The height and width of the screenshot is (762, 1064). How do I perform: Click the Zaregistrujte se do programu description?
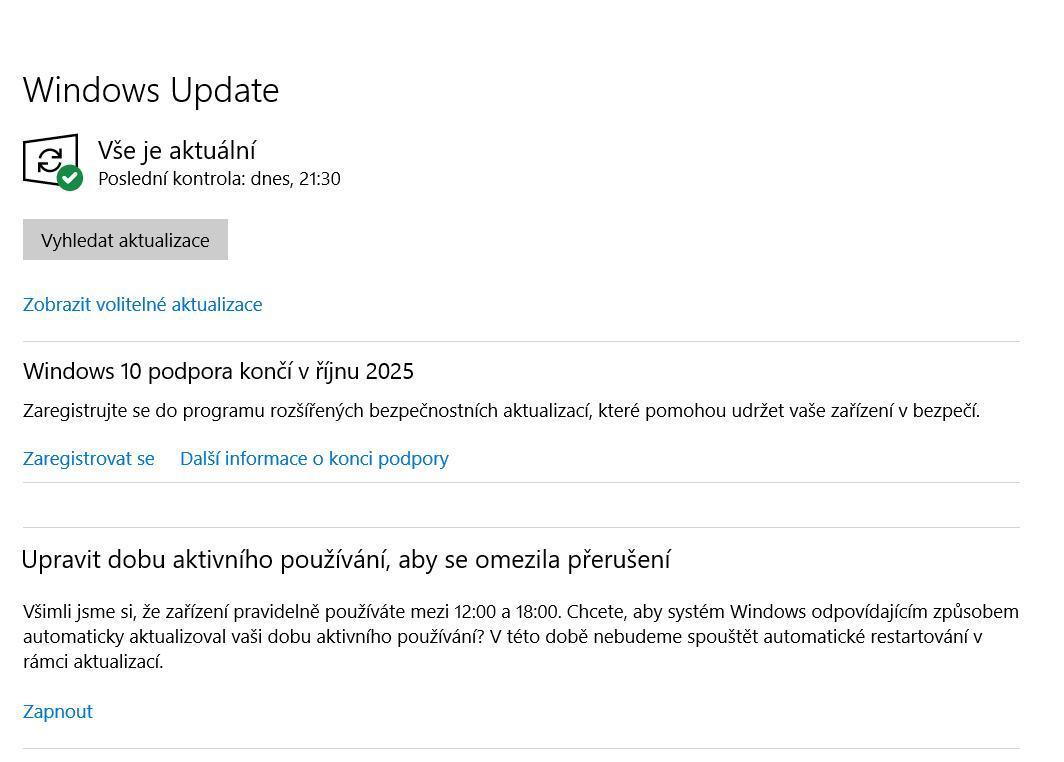[501, 410]
